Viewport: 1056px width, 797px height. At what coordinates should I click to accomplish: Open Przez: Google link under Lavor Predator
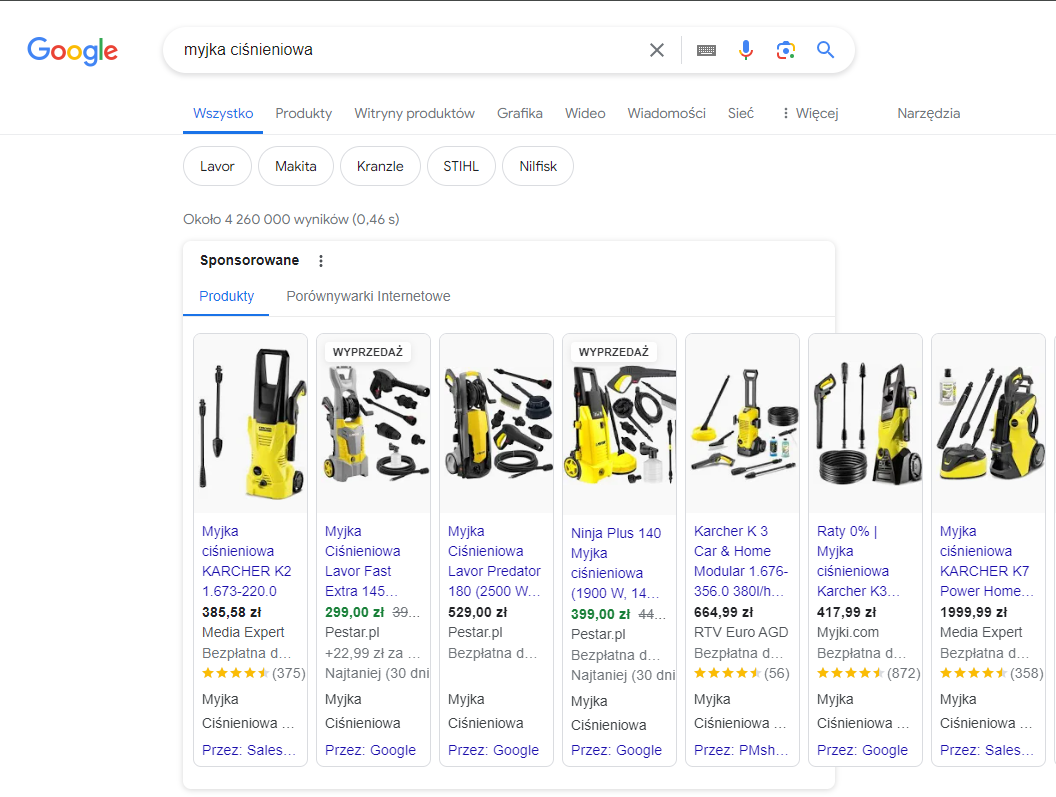pyautogui.click(x=494, y=751)
